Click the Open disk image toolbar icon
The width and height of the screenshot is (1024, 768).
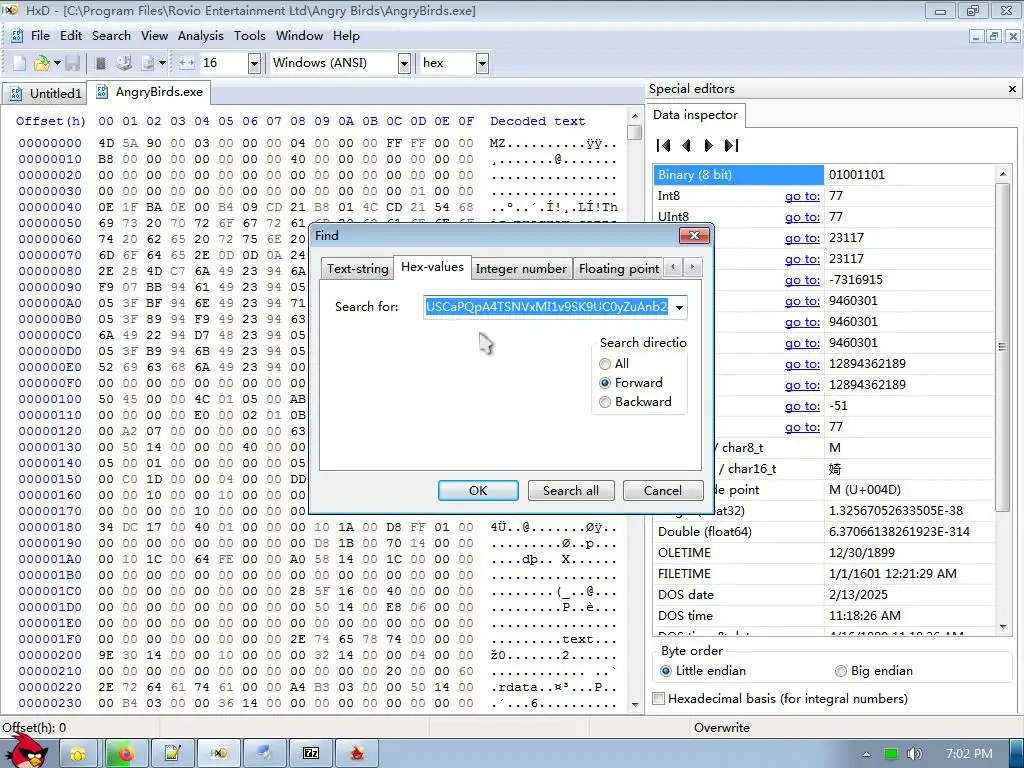tap(148, 63)
